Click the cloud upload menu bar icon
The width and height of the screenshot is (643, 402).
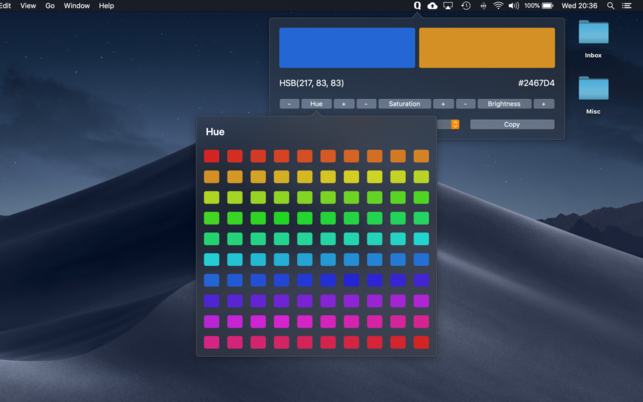coord(432,5)
